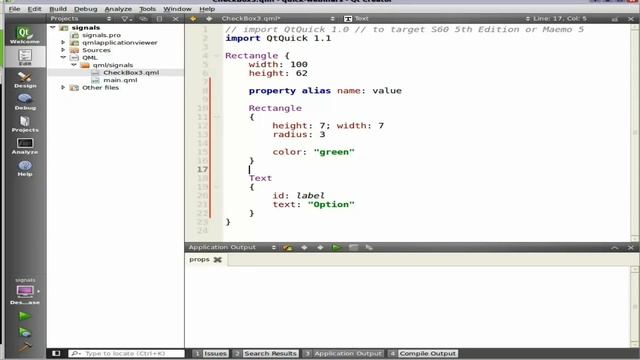Expand the qmlapplicationviewer node
The image size is (640, 360).
[x=63, y=42]
